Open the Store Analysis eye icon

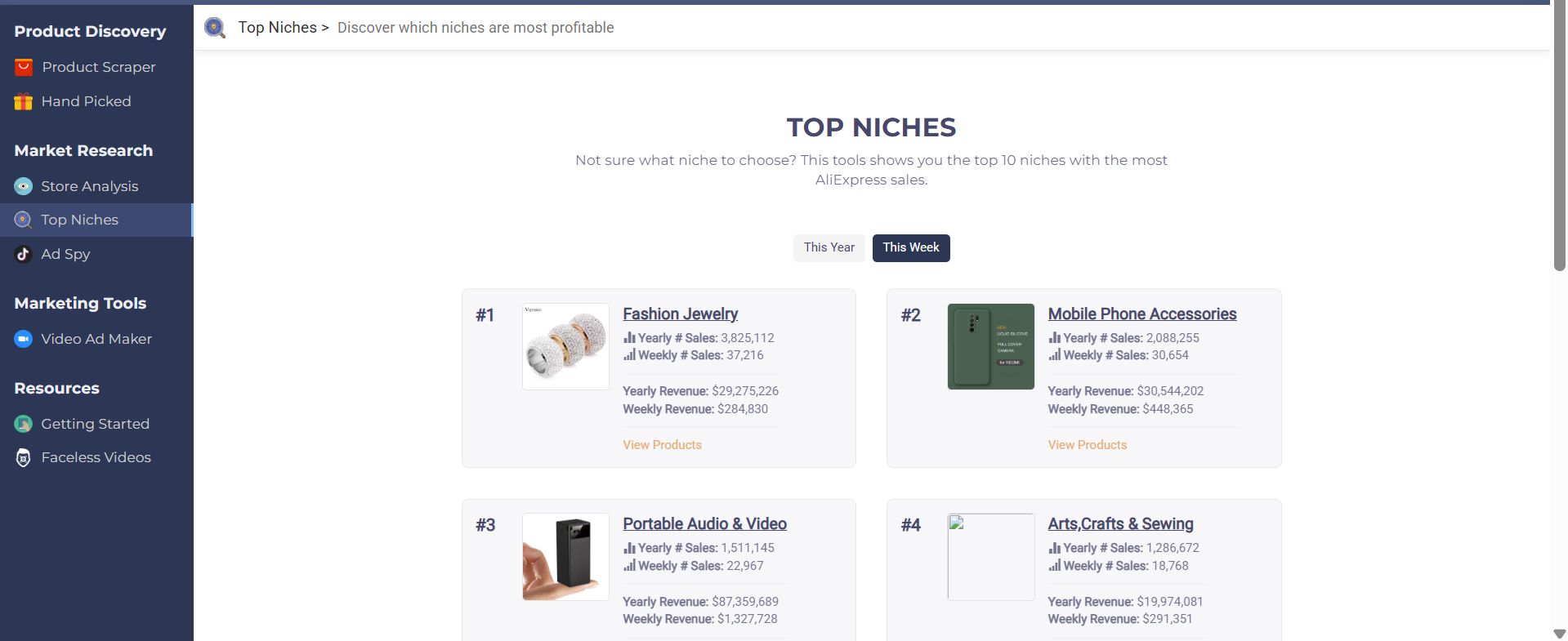tap(24, 186)
